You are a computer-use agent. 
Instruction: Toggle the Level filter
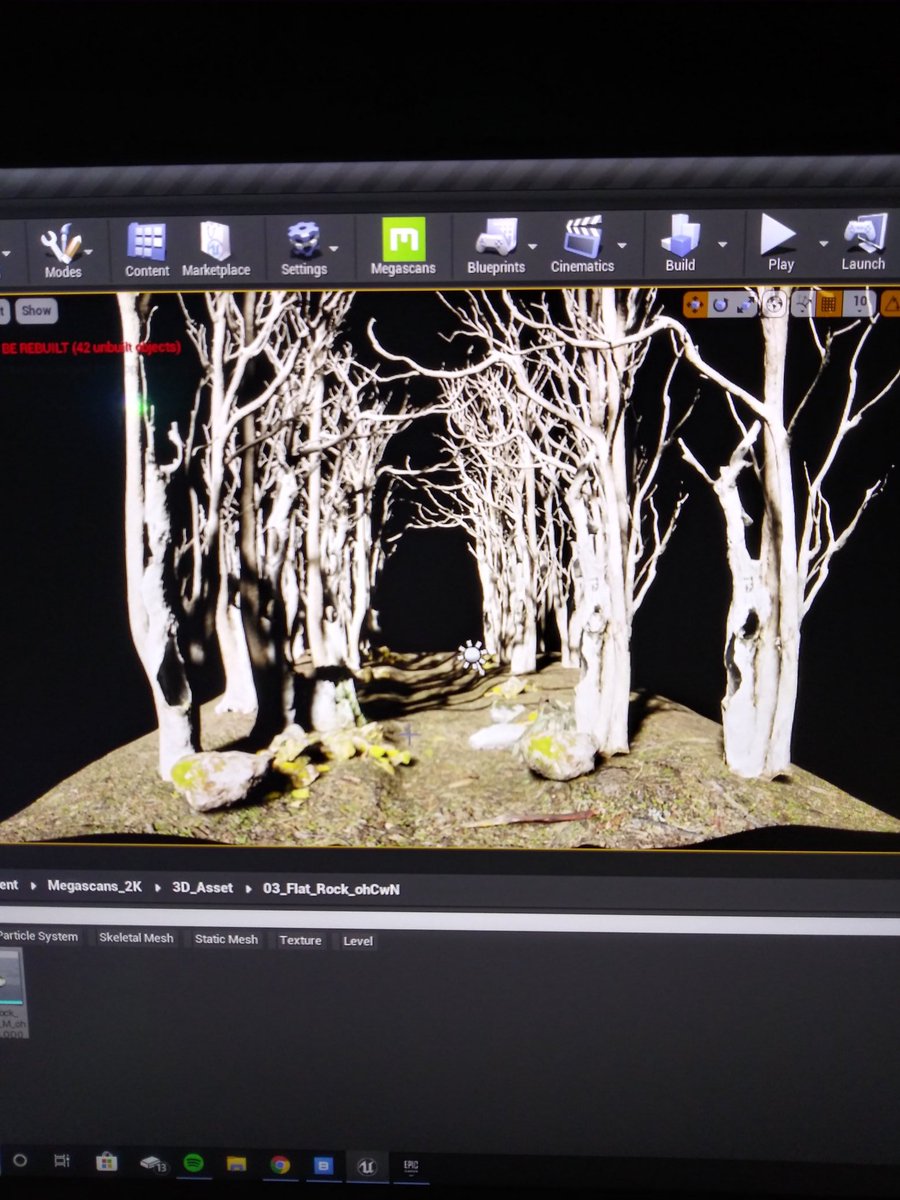pyautogui.click(x=358, y=941)
